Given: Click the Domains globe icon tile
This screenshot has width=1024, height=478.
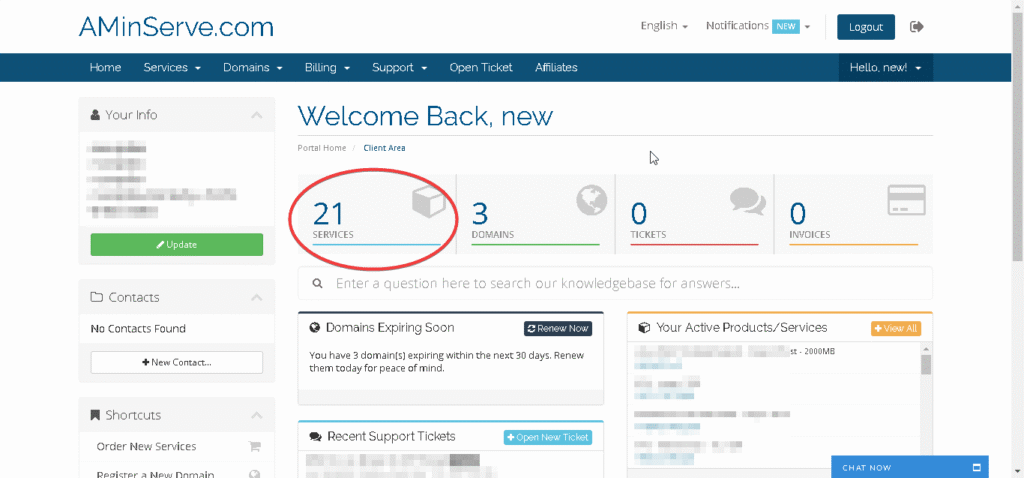Looking at the screenshot, I should pos(591,201).
